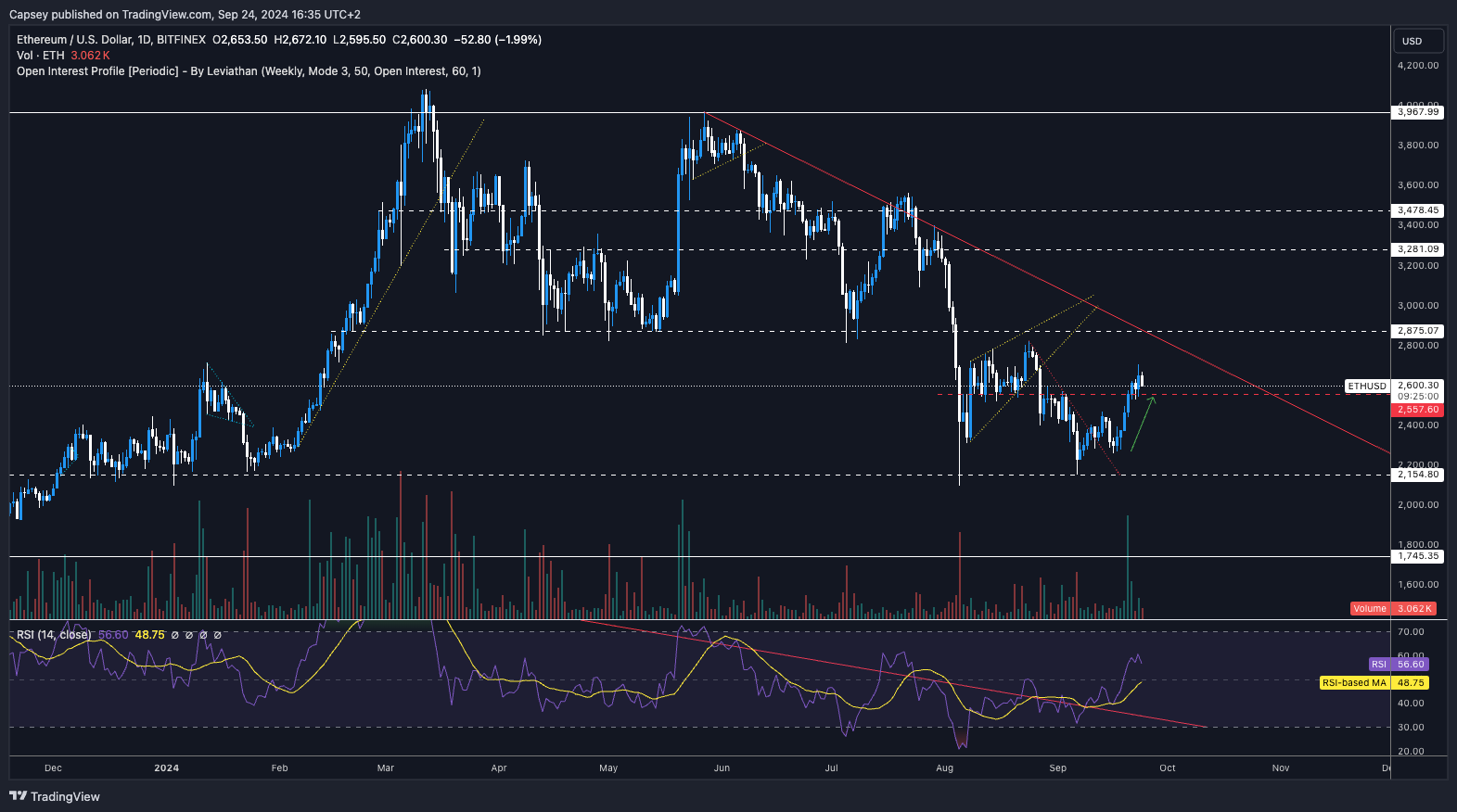Click the 40.00 RSI axis tick

pyautogui.click(x=1411, y=704)
